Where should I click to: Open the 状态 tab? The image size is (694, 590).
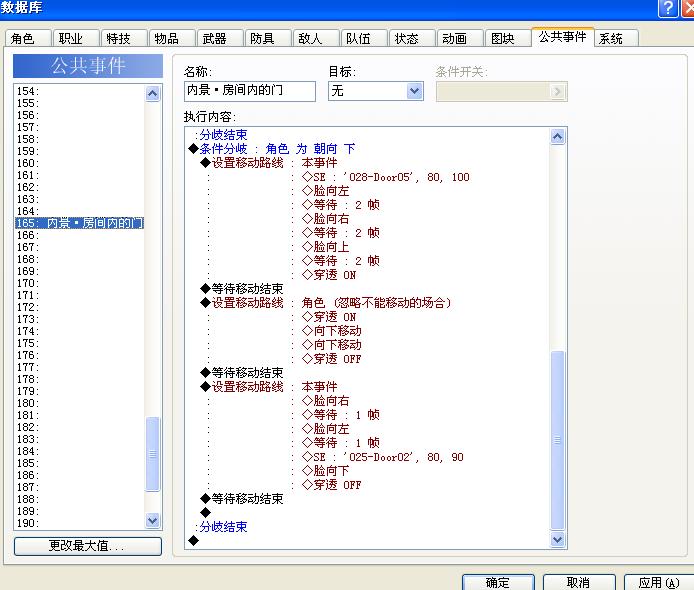[412, 39]
